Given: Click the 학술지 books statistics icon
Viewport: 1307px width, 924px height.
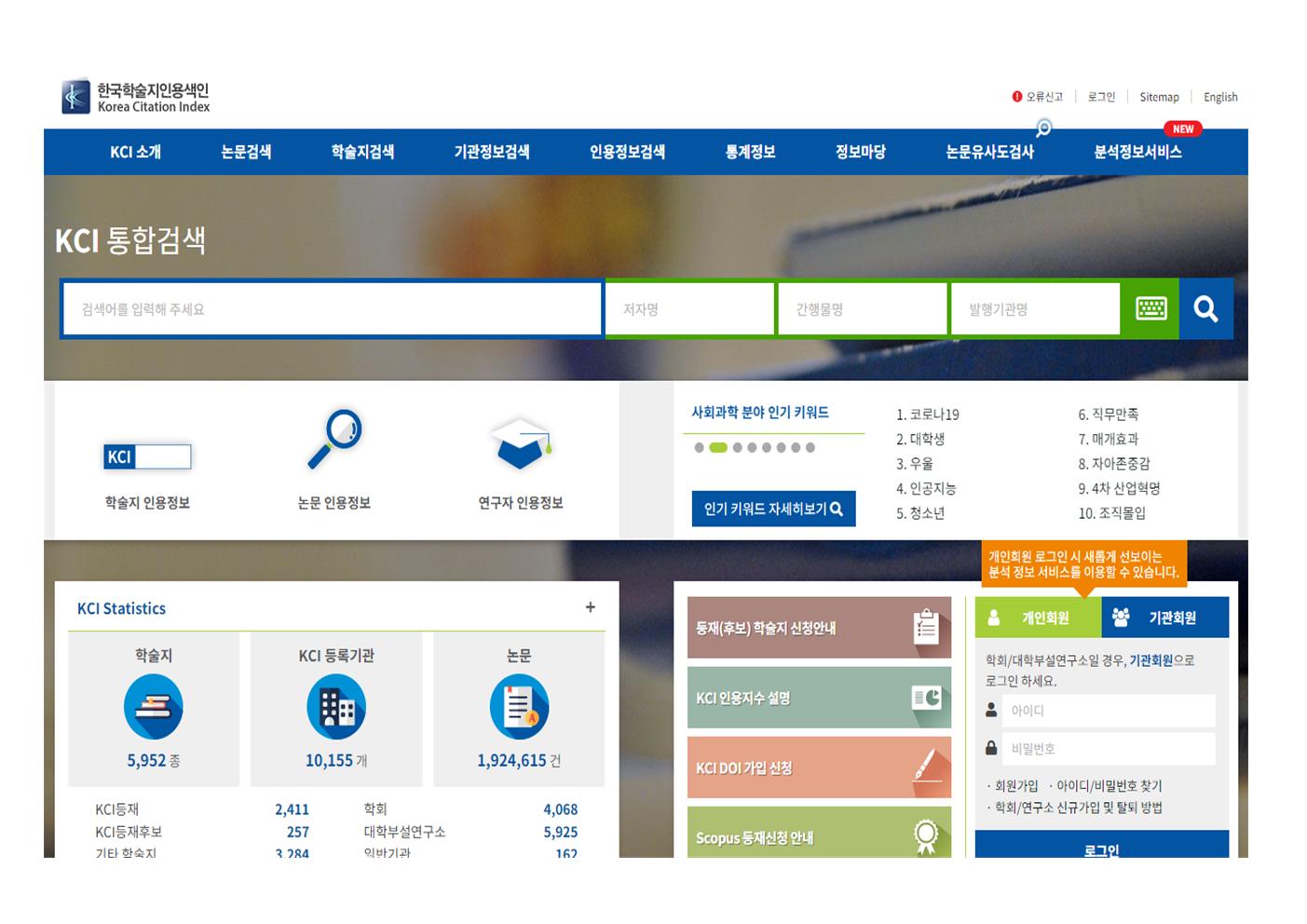Looking at the screenshot, I should [154, 708].
